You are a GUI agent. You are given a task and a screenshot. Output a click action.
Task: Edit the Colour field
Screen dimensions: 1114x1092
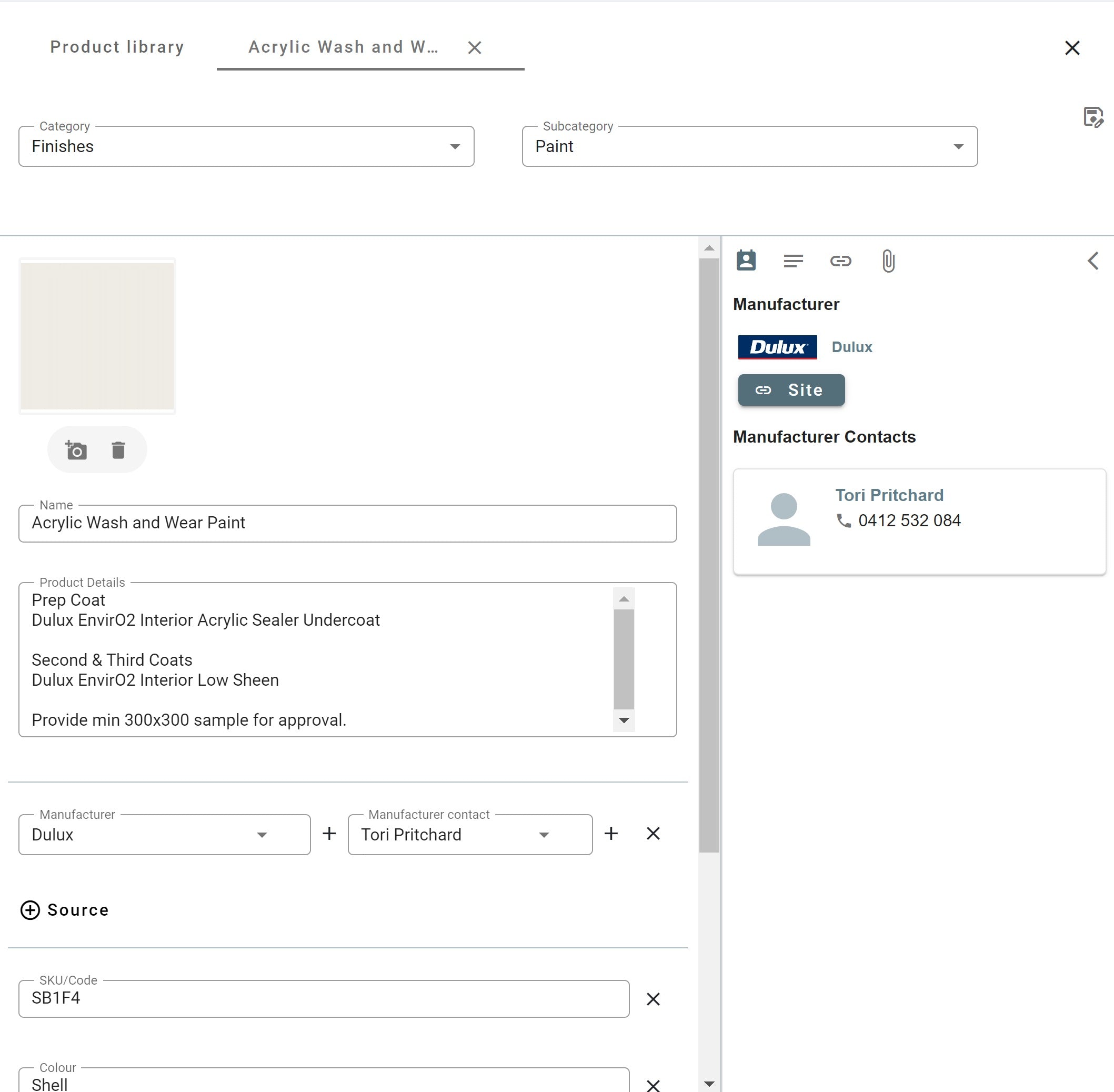324,1081
